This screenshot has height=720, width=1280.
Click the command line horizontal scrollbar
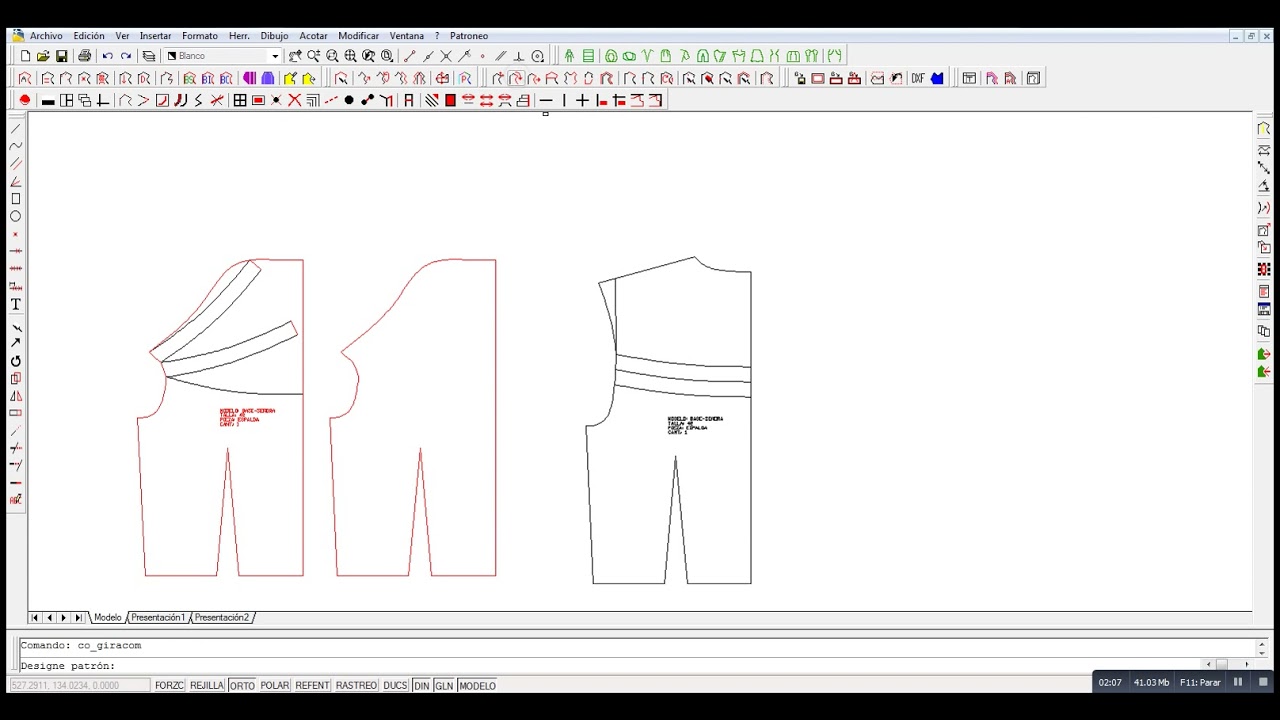point(1229,665)
